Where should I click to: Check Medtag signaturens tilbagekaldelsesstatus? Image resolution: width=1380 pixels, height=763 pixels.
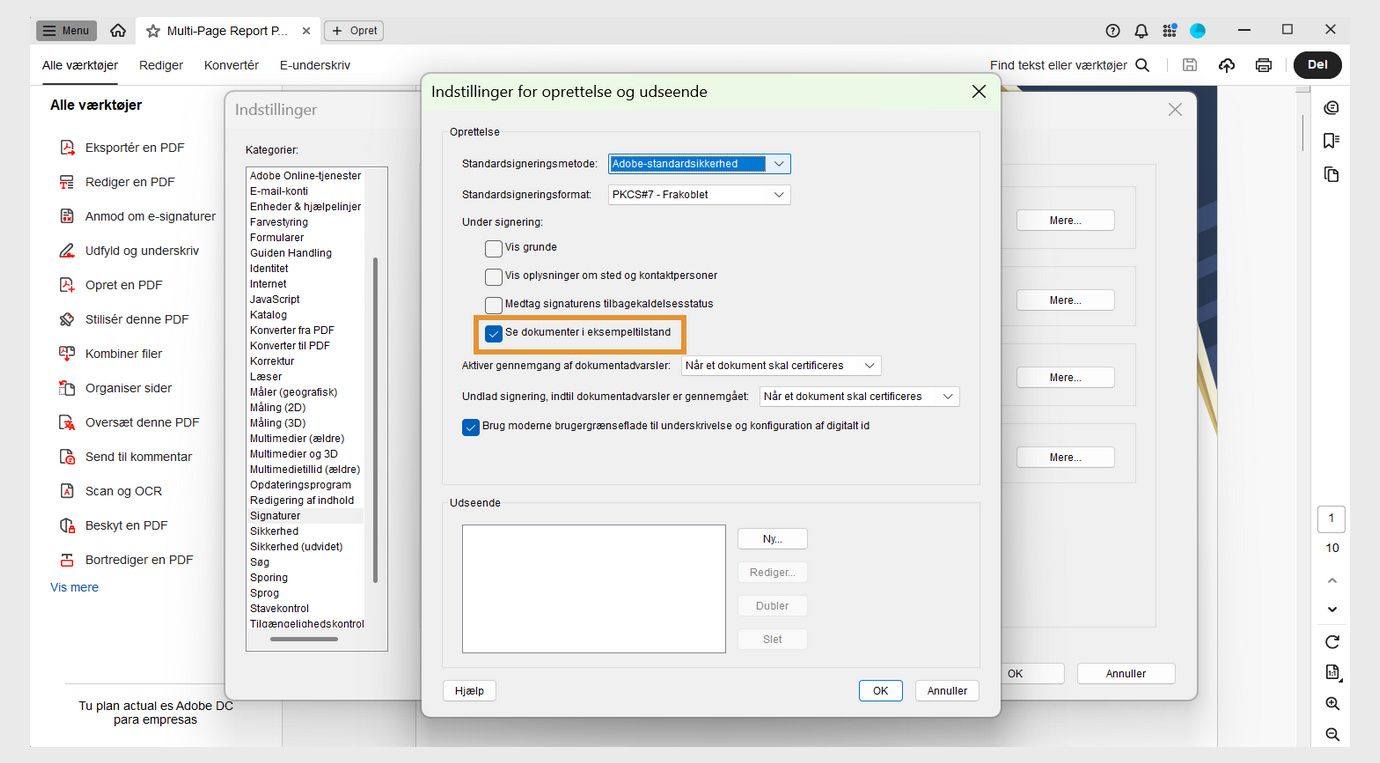click(494, 304)
